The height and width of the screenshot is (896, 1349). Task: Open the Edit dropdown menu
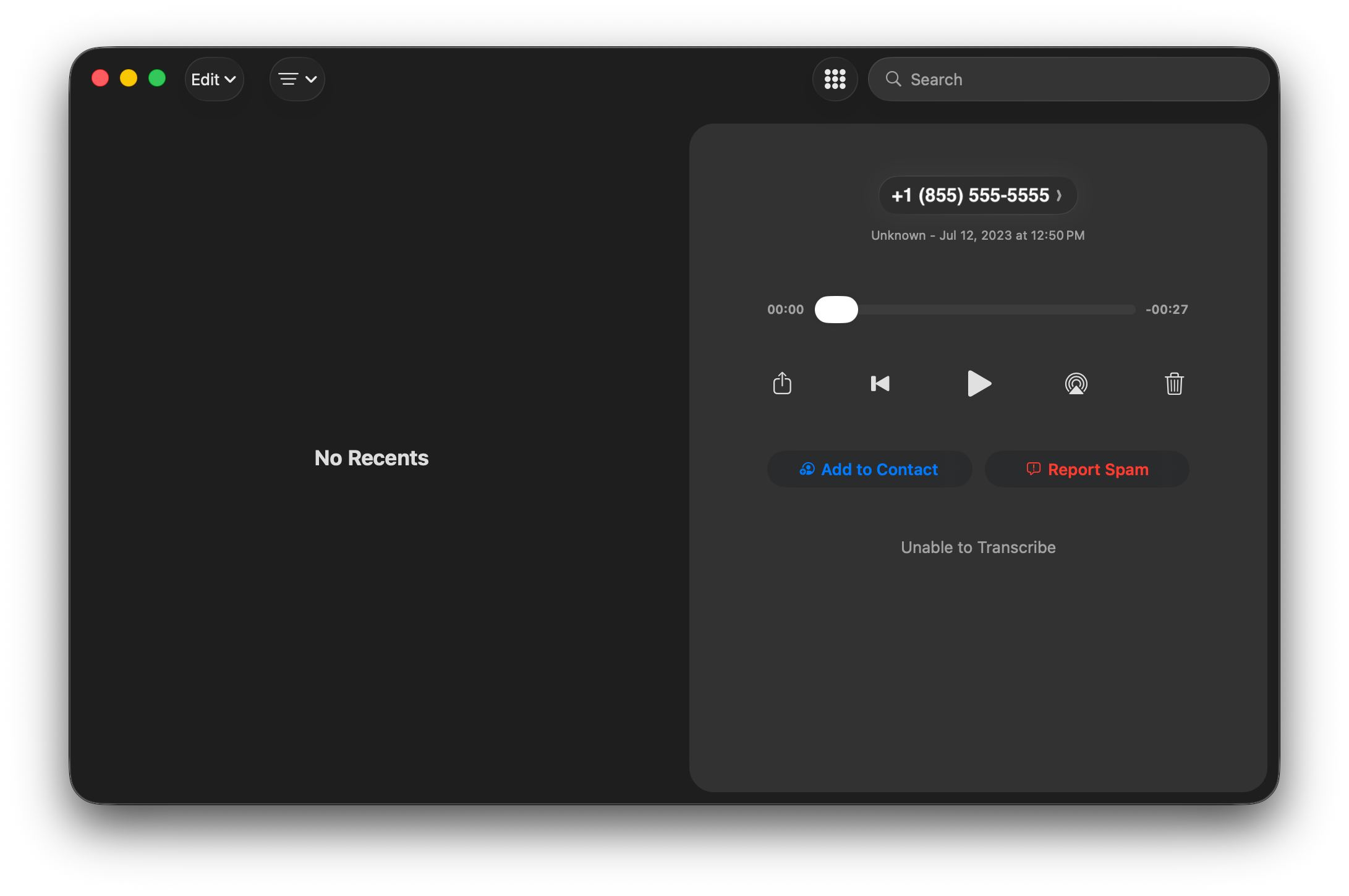pyautogui.click(x=214, y=79)
